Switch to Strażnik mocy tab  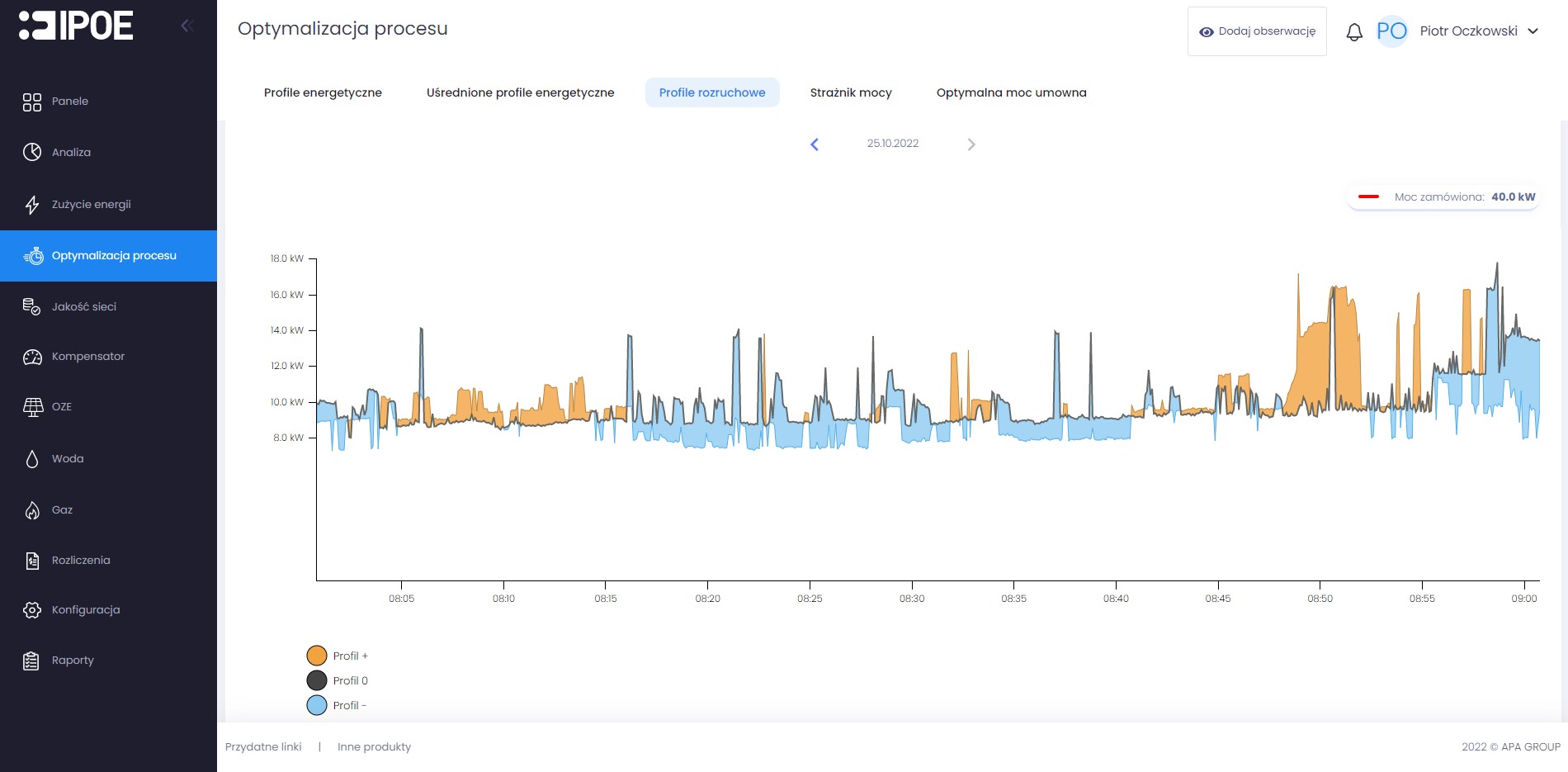(x=851, y=92)
